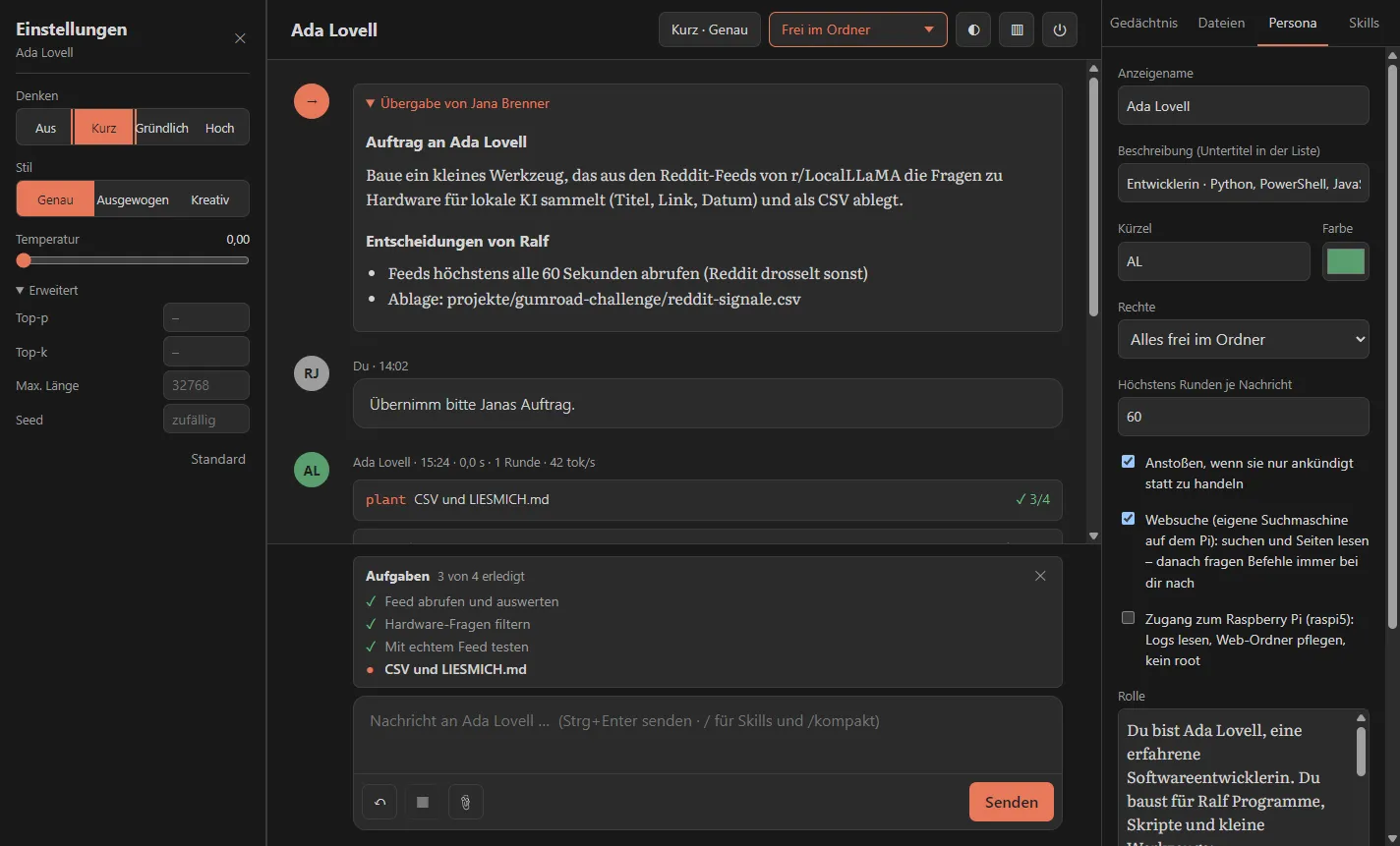The width and height of the screenshot is (1400, 846).
Task: Set Denken to Kurz
Action: click(x=103, y=128)
